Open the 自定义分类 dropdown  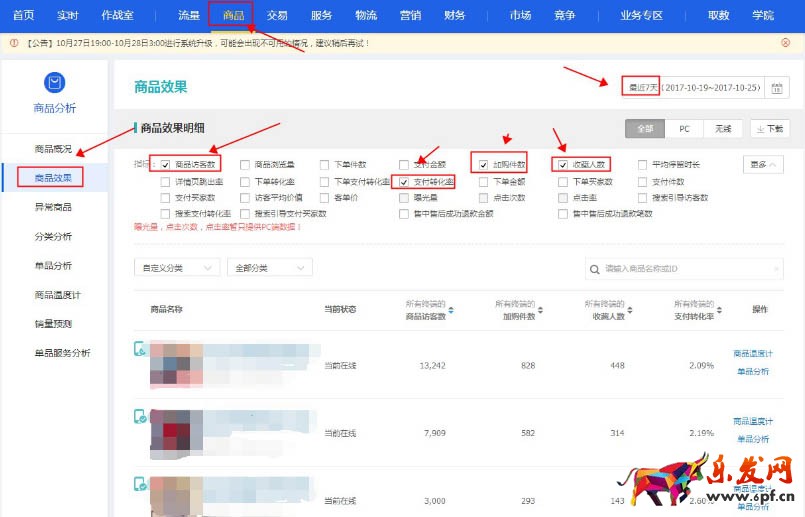pos(176,268)
